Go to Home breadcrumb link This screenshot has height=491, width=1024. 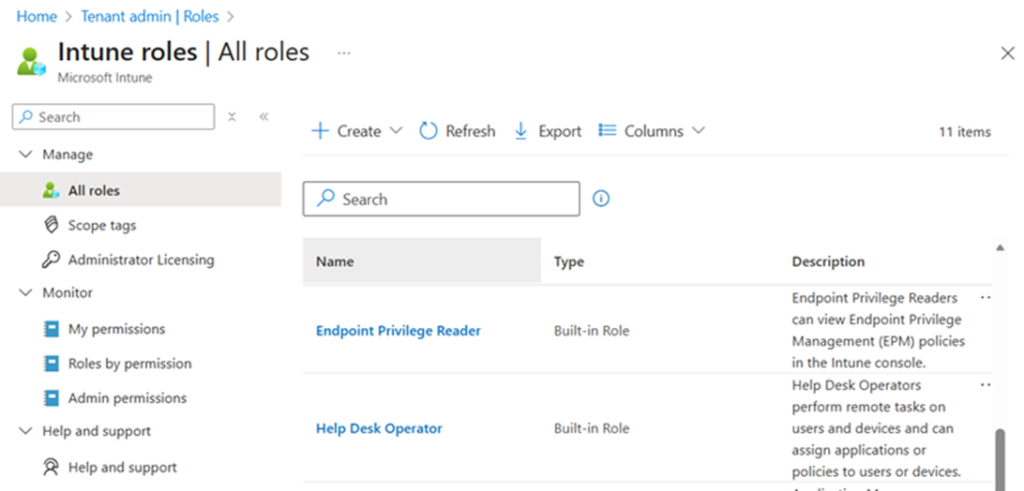36,17
